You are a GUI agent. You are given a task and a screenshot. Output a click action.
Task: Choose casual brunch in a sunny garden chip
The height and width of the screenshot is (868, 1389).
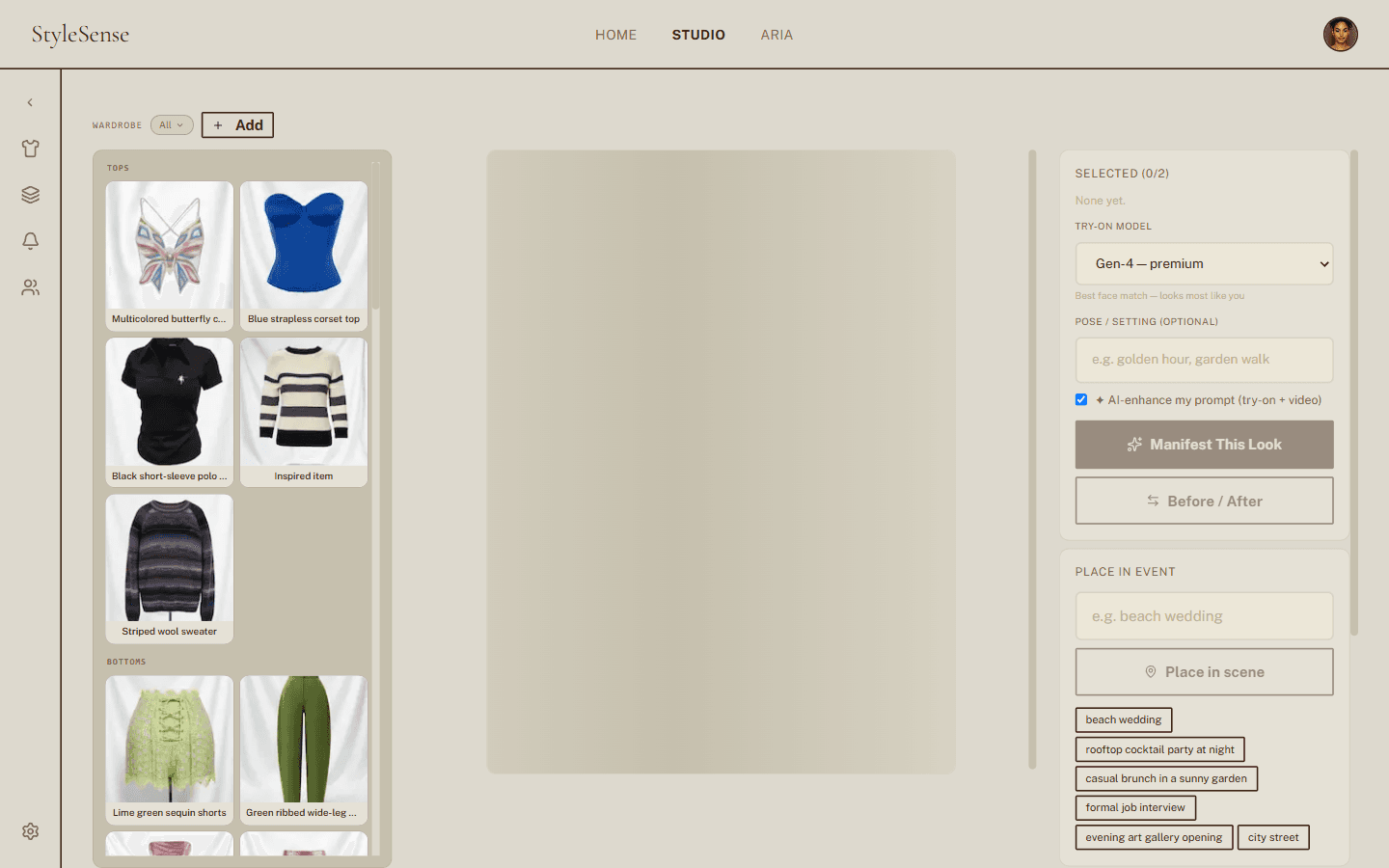point(1166,778)
